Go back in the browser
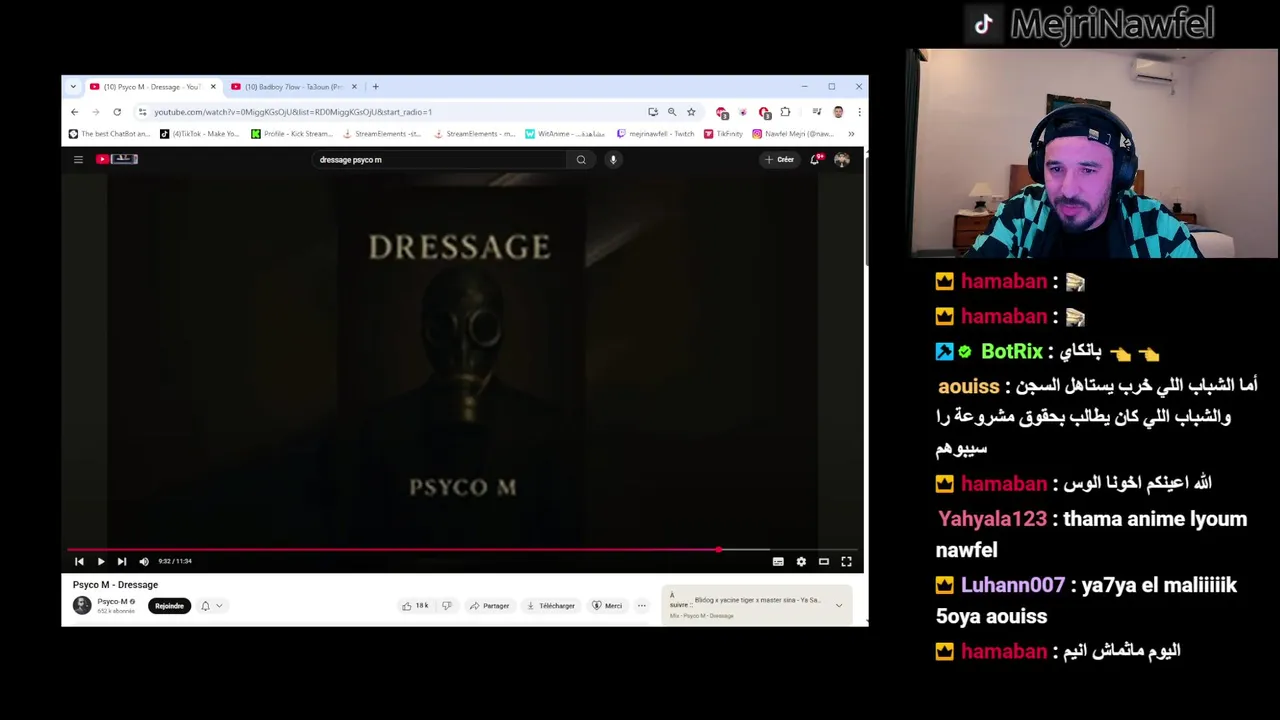Screen dimensions: 1280x720 pos(74,112)
